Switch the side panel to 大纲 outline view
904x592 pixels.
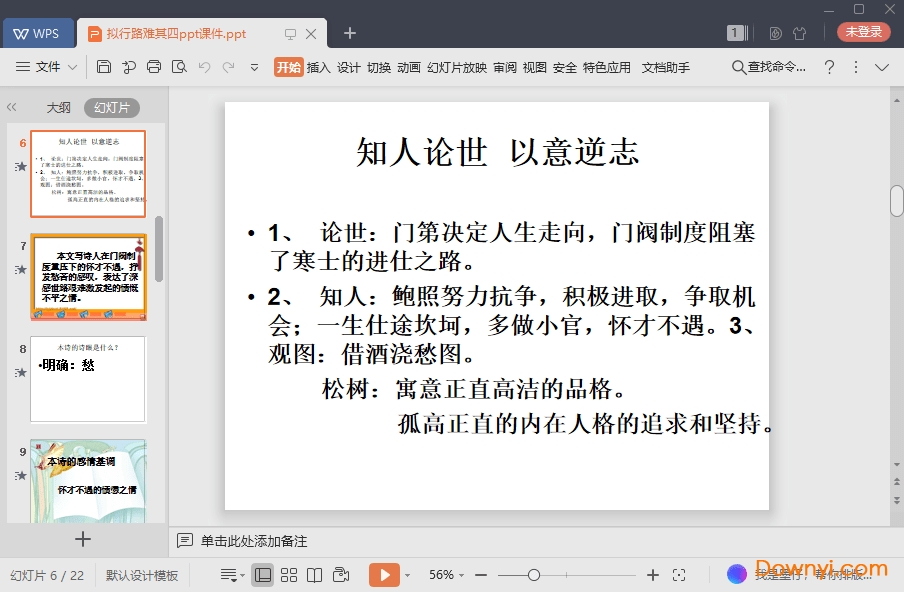[x=58, y=108]
